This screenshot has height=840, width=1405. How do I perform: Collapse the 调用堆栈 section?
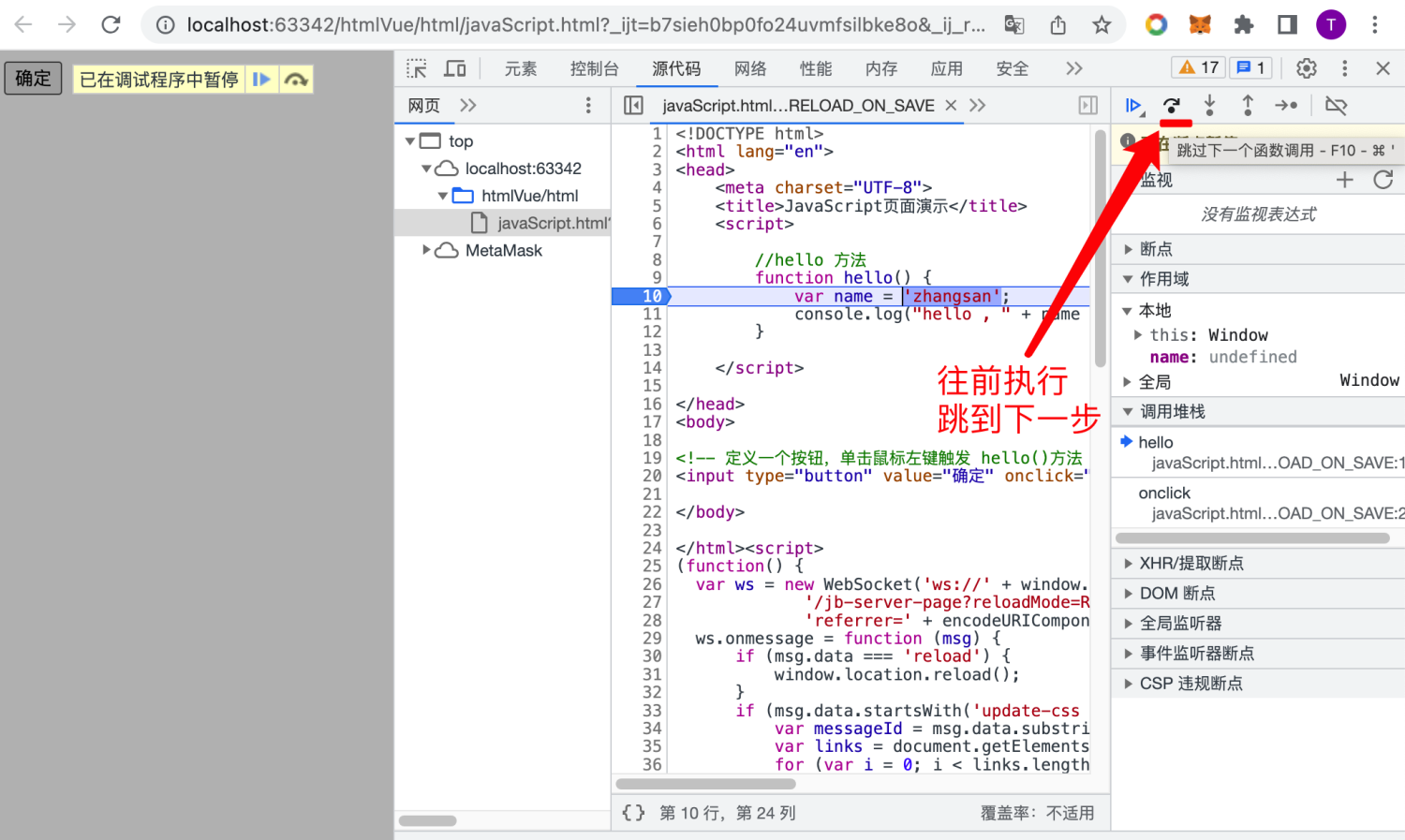click(1129, 412)
